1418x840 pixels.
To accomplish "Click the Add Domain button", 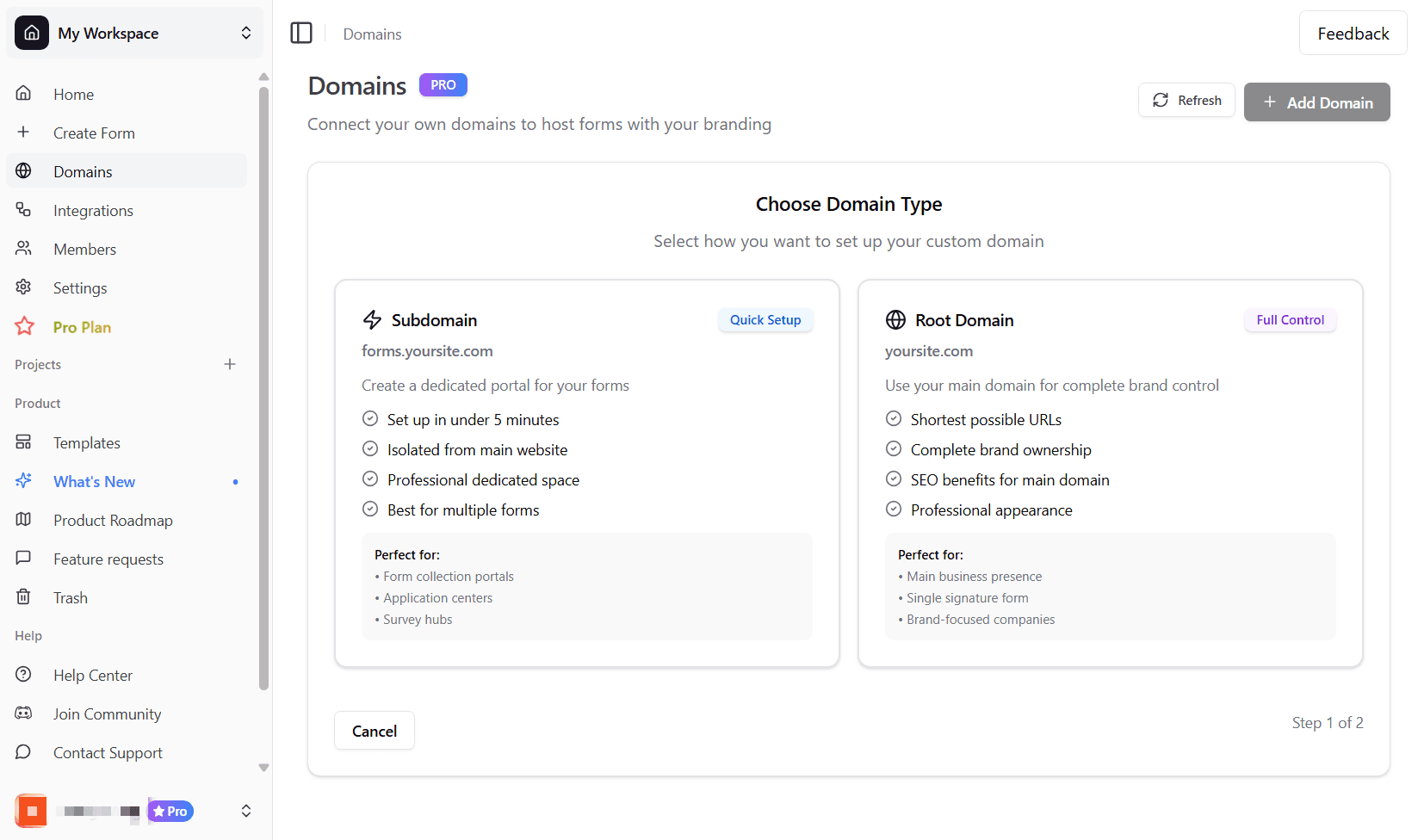I will click(x=1316, y=102).
